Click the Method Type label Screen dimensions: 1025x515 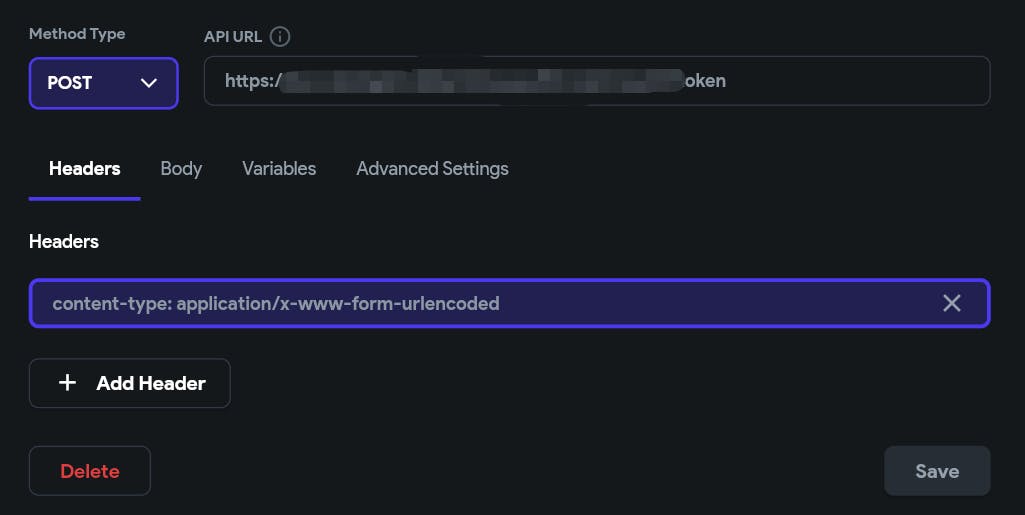coord(77,34)
